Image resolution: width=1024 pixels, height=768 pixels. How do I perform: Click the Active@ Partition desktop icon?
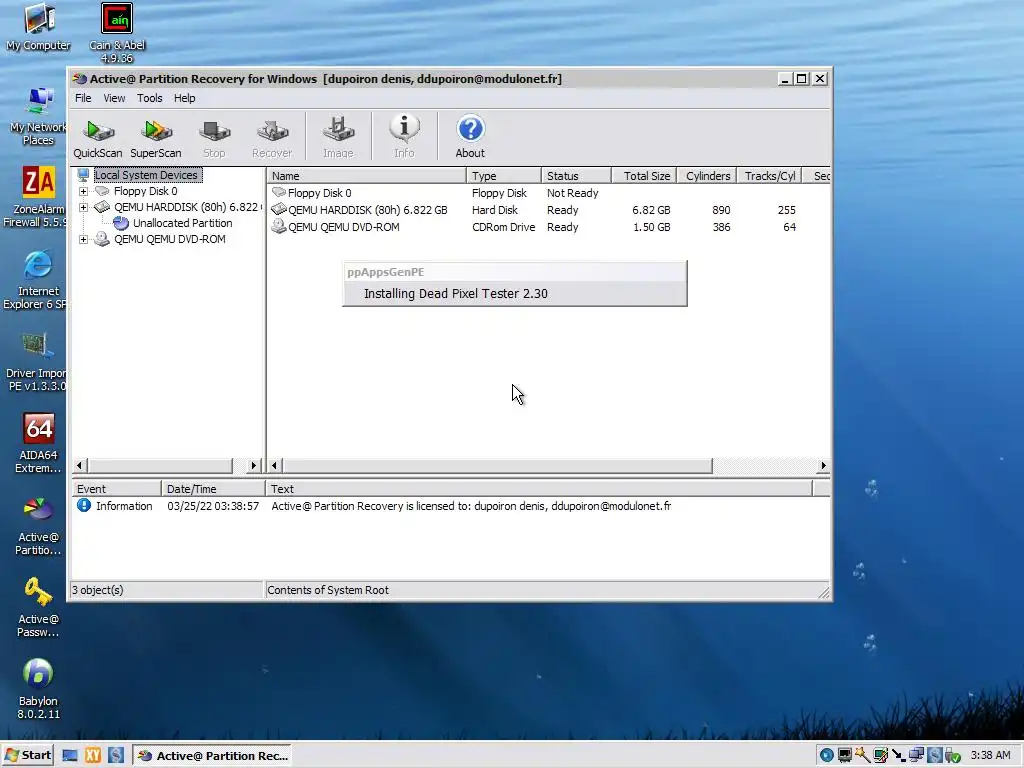[38, 526]
